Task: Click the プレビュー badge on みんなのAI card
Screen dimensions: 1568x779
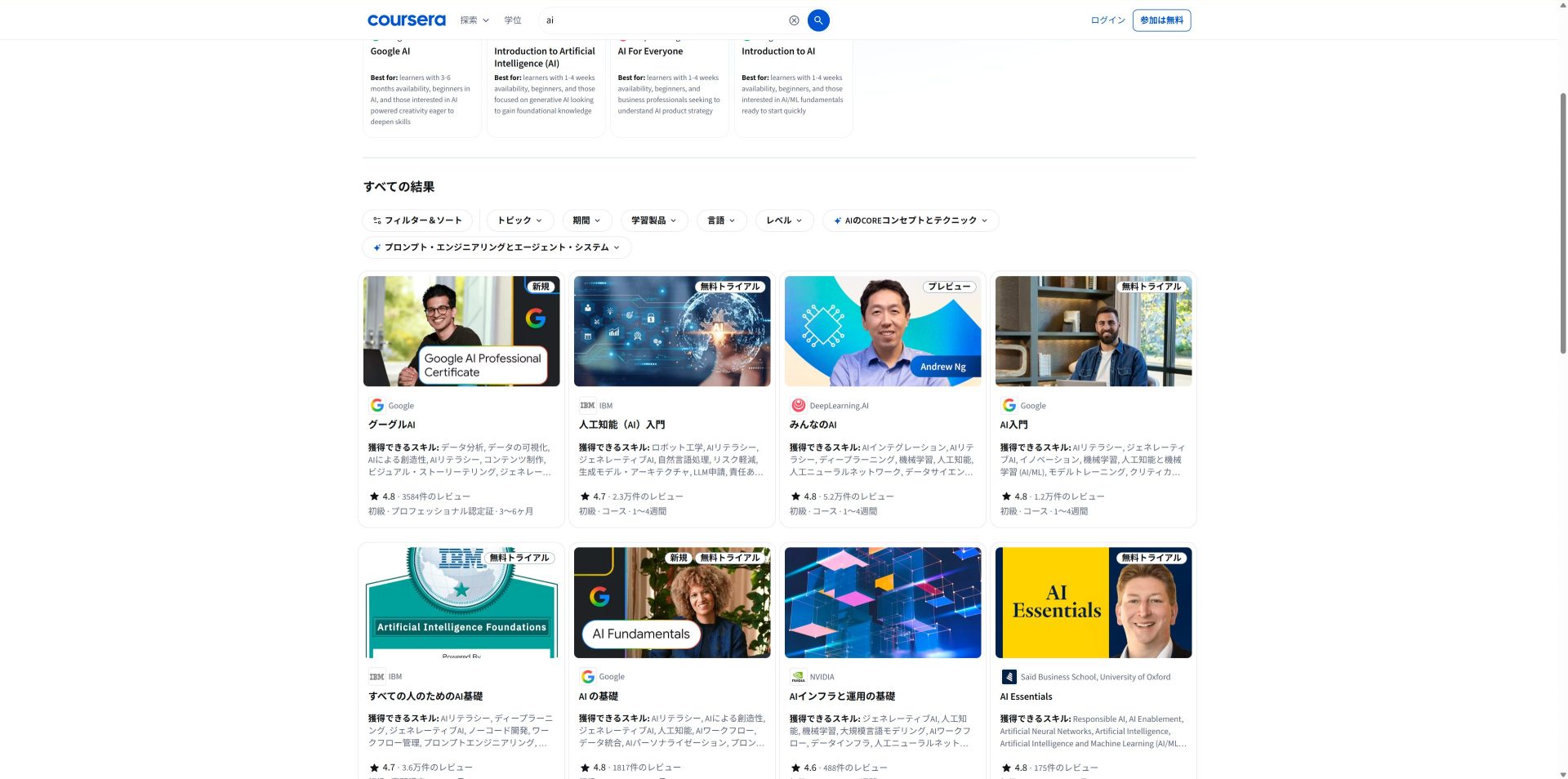Action: point(949,287)
